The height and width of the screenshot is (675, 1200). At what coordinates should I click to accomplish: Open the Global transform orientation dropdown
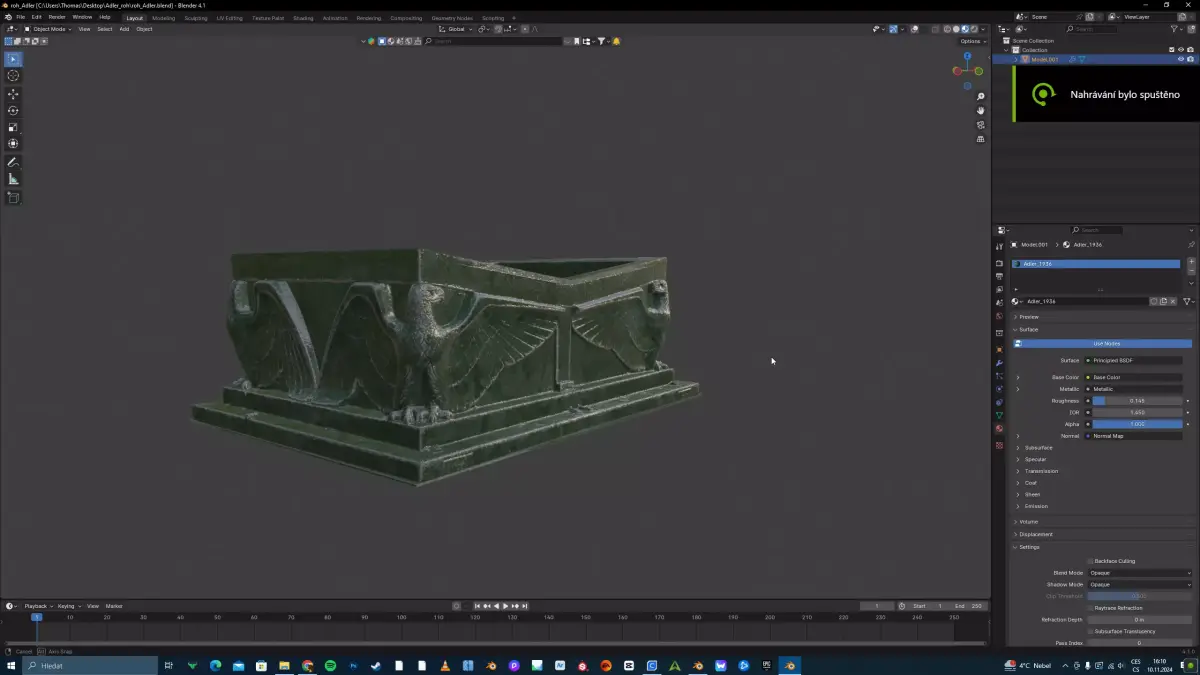click(456, 29)
